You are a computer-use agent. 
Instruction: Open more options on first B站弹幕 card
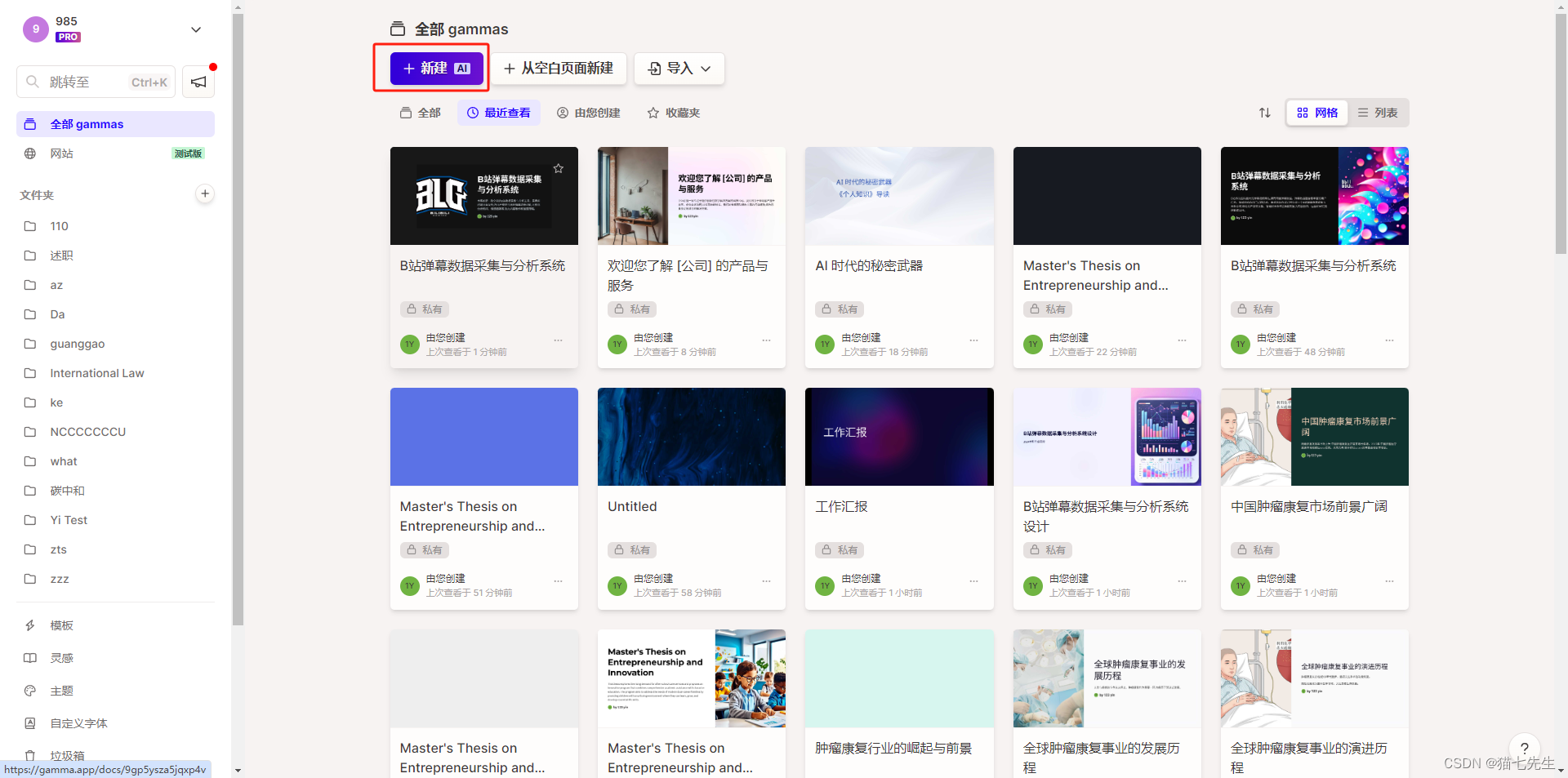(x=558, y=340)
